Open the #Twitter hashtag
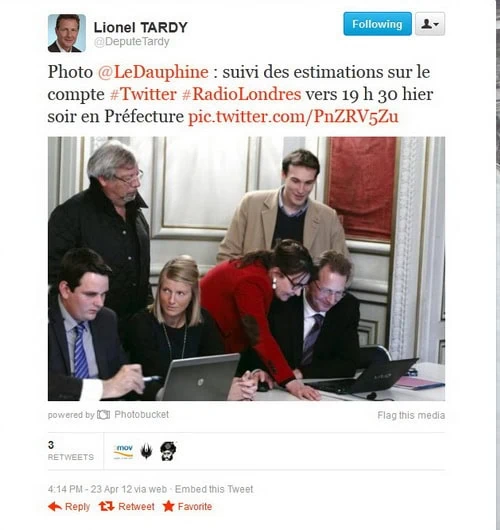Screen dimensions: 500x530 [143, 94]
